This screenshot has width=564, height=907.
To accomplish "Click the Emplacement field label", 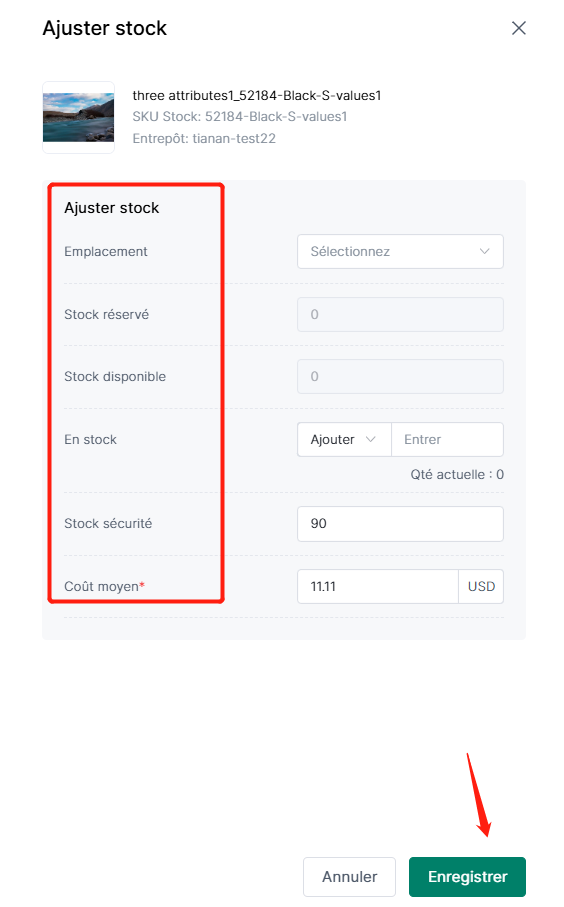I will coord(106,252).
